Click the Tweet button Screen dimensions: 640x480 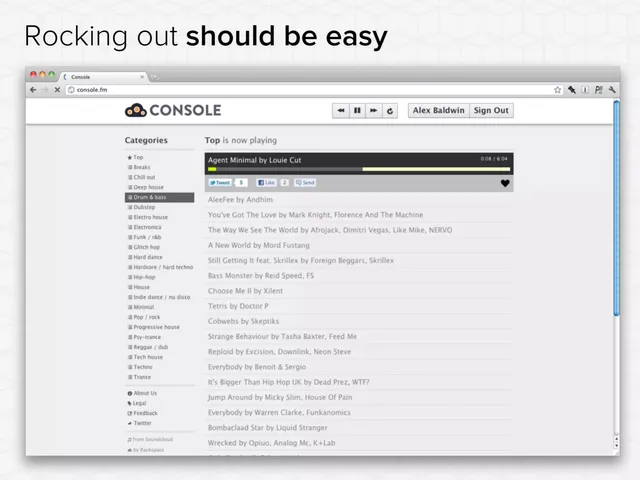220,182
